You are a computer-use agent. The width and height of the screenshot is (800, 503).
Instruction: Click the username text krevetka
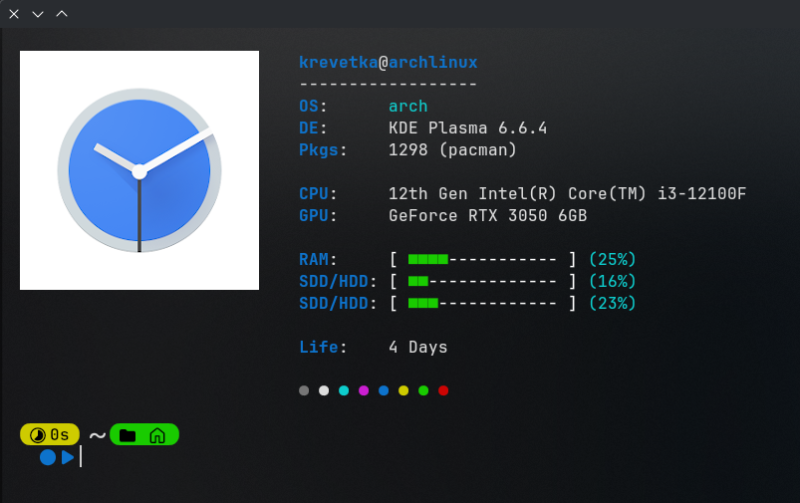338,62
